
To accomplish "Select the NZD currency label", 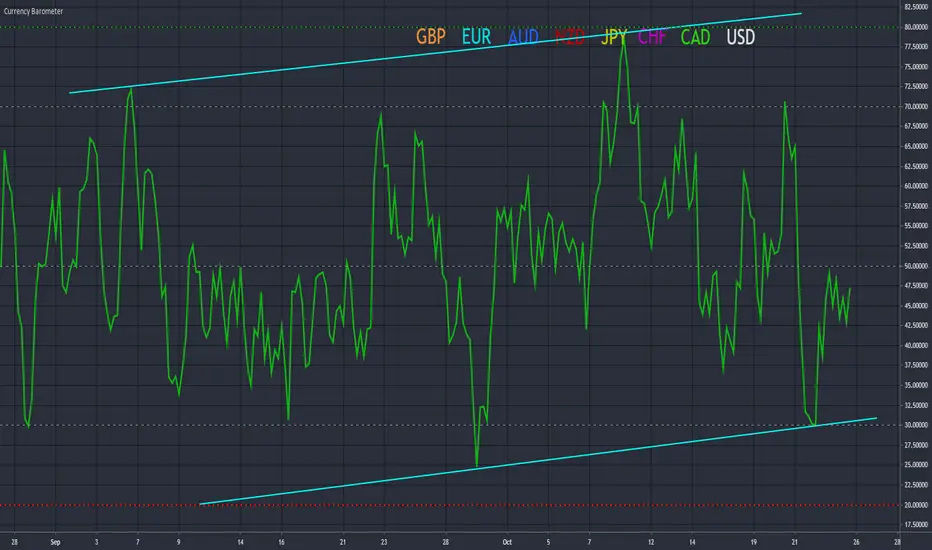I will coord(569,37).
